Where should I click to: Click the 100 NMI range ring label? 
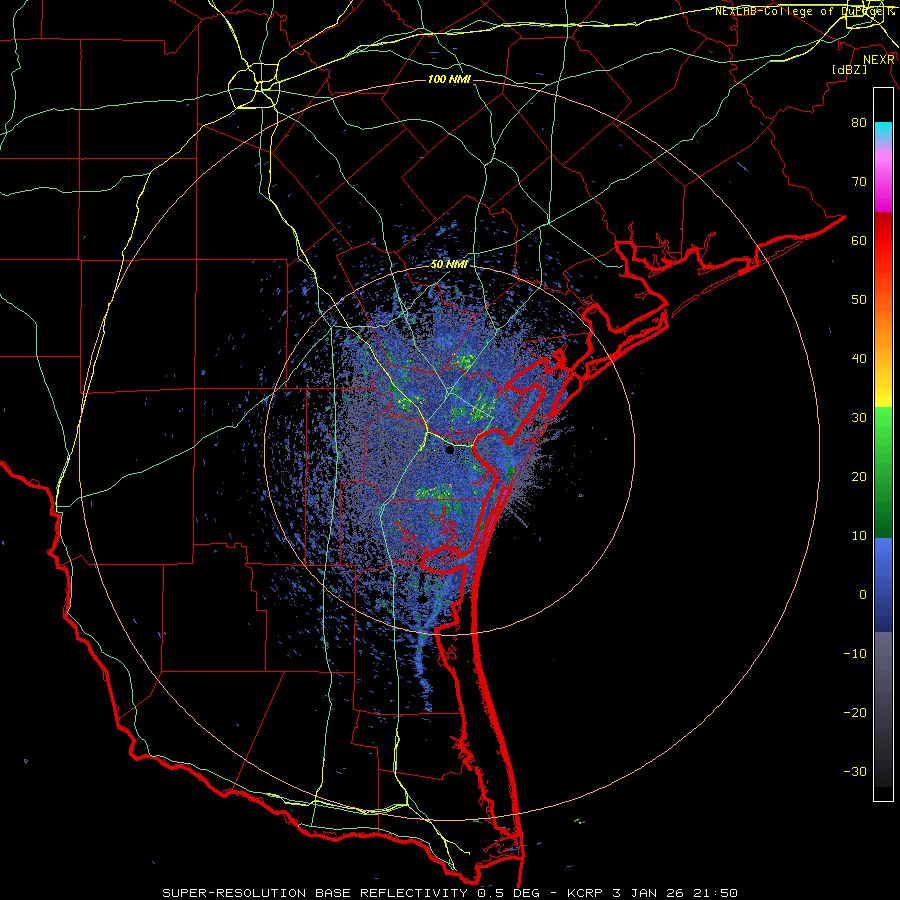(x=449, y=79)
